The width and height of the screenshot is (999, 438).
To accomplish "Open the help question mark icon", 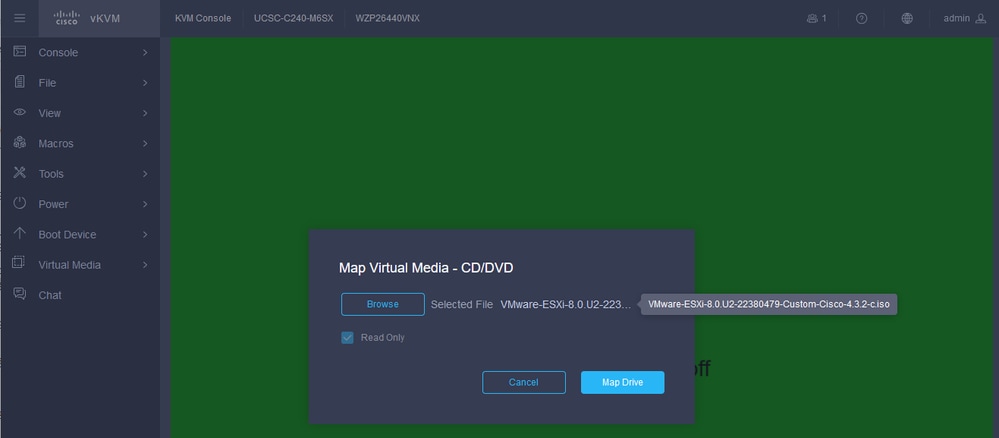I will pos(861,18).
